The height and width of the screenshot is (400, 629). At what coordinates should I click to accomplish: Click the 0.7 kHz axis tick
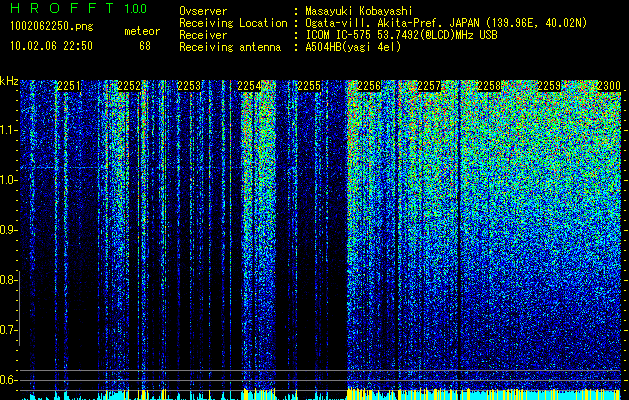pos(9,330)
